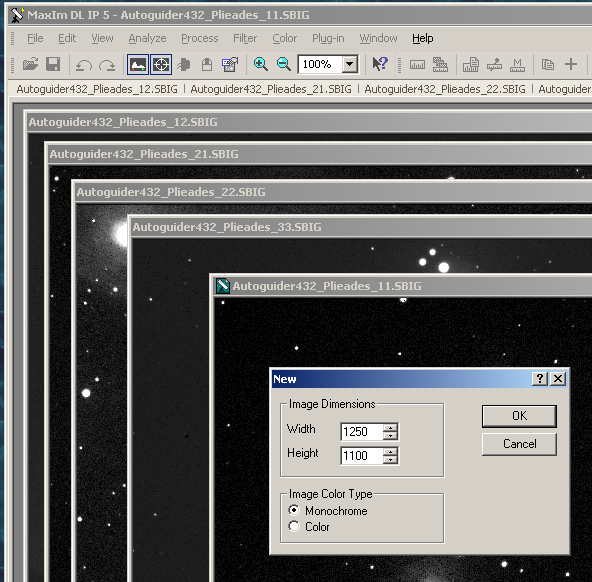Image resolution: width=592 pixels, height=582 pixels.
Task: Click the arrow-over-ruler toolbar icon
Action: 494,65
